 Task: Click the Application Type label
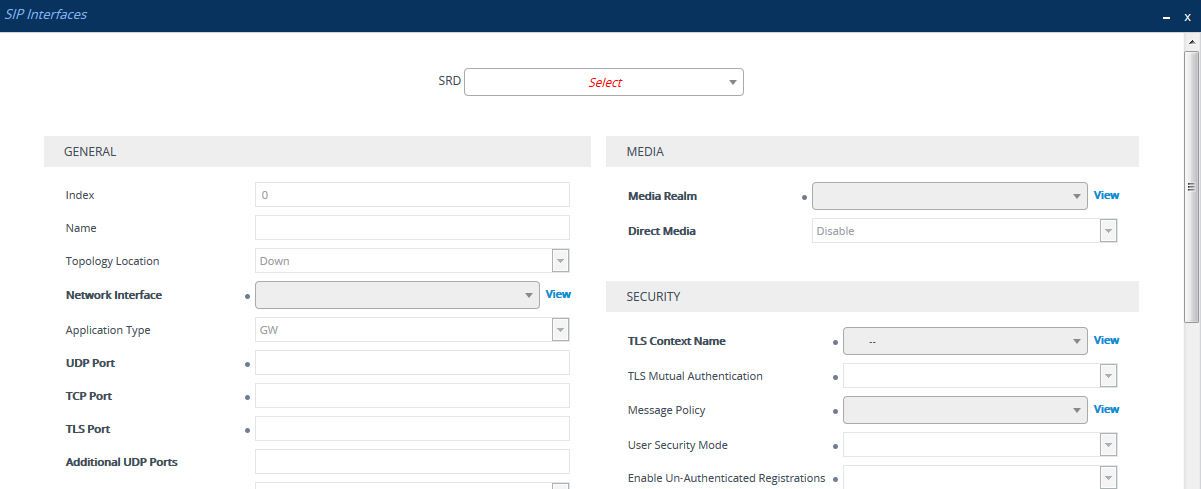(x=107, y=330)
